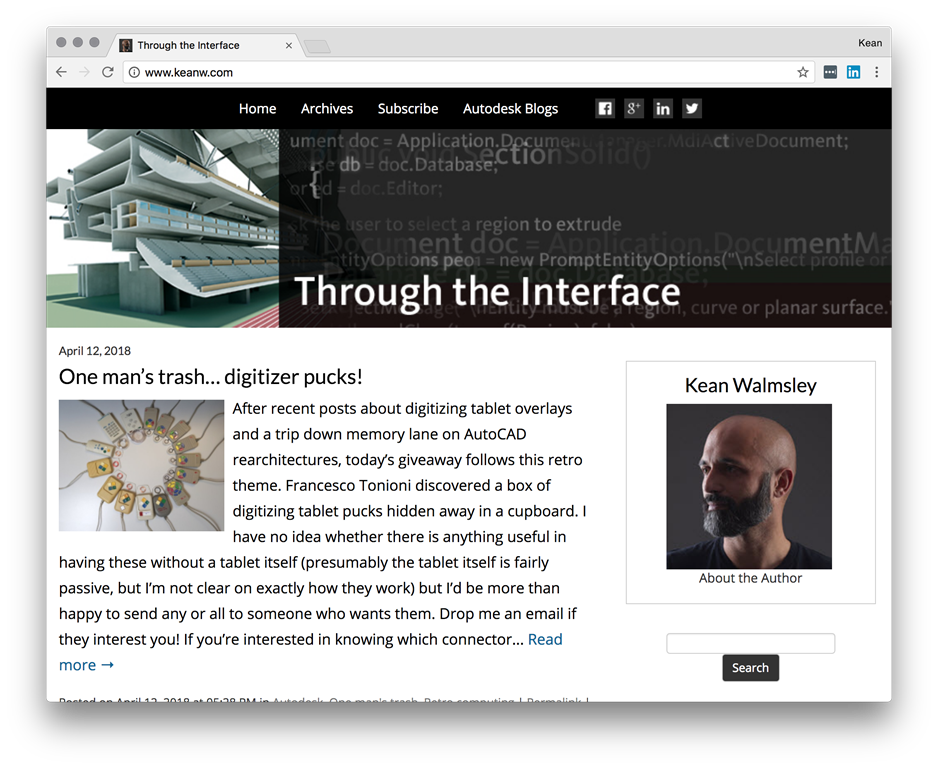
Task: Click the LinkedIn icon in site navigation
Action: (663, 109)
